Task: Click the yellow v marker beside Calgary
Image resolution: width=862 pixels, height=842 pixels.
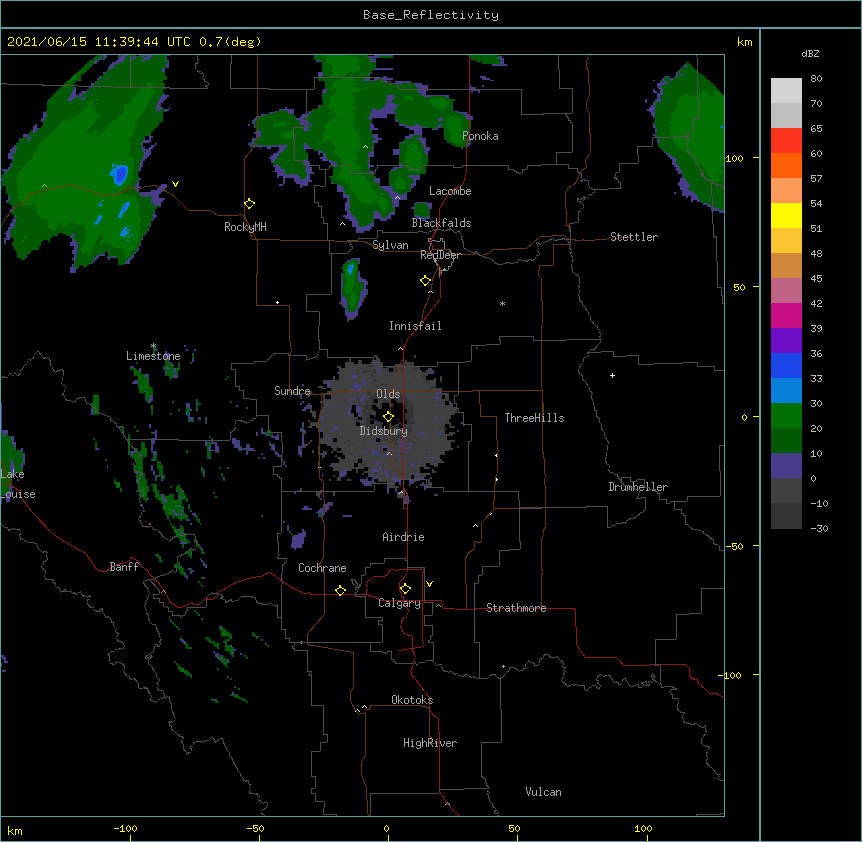Action: [x=429, y=584]
